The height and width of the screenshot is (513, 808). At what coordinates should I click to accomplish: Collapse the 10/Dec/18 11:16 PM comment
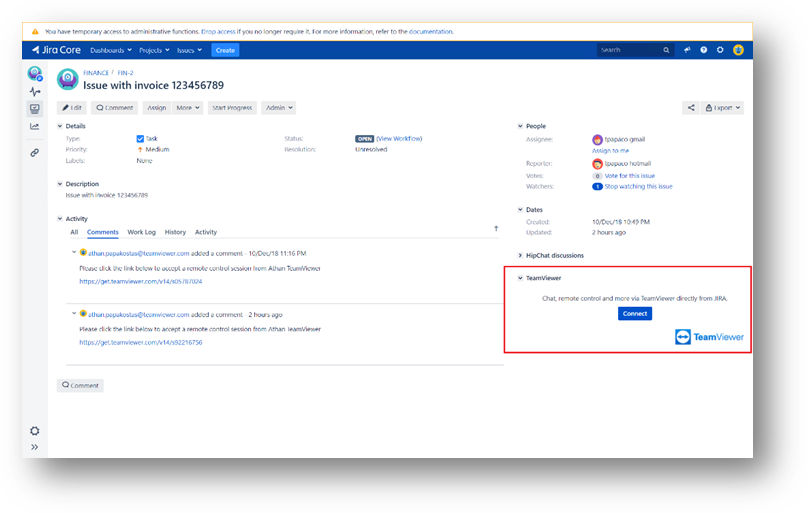tap(74, 252)
